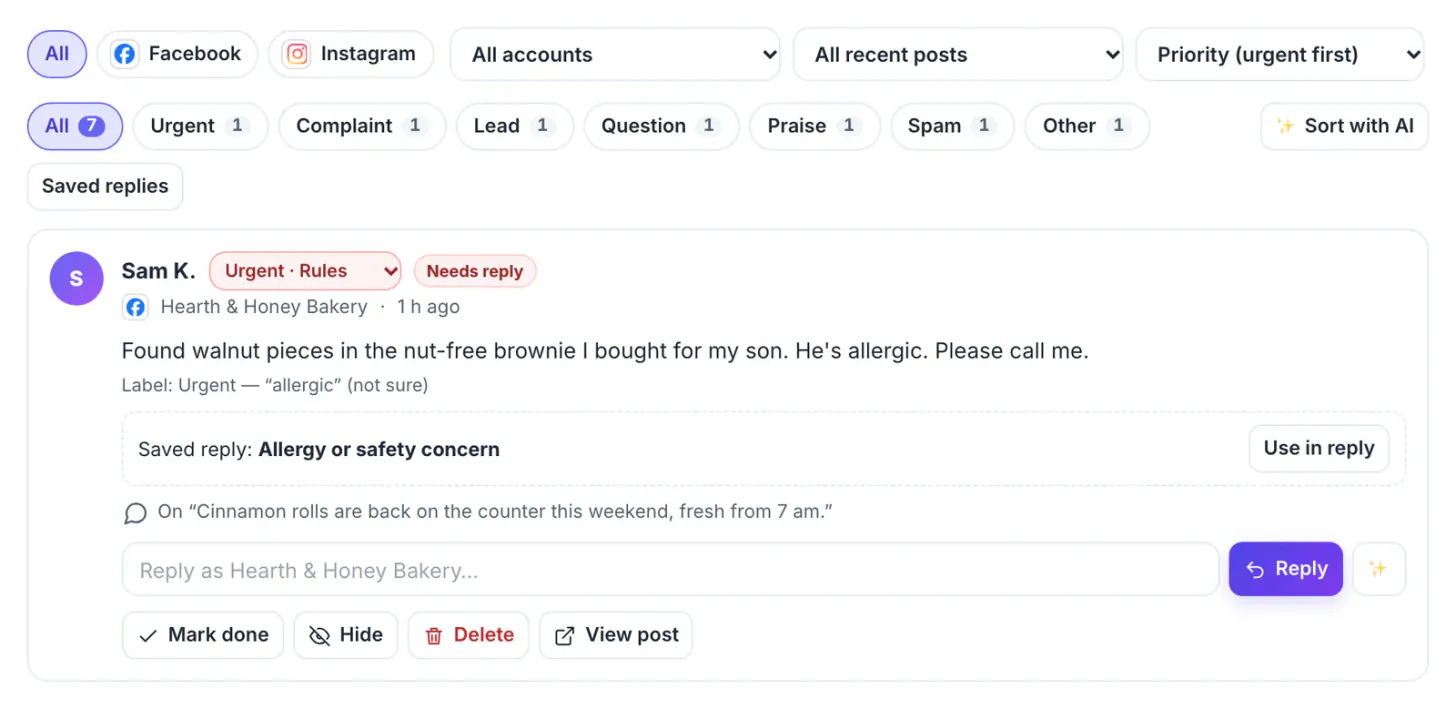This screenshot has width=1456, height=709.
Task: Click Sam K.'s purple S avatar
Action: (77, 279)
